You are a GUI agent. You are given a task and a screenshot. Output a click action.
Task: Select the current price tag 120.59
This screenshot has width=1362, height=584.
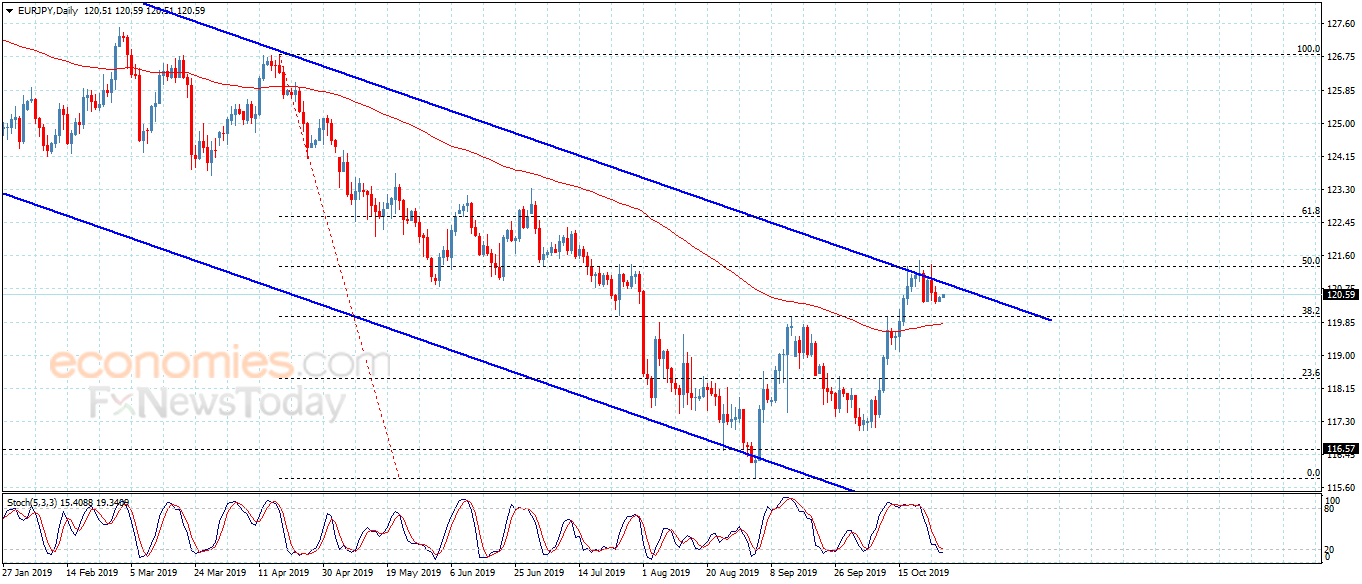(1339, 294)
